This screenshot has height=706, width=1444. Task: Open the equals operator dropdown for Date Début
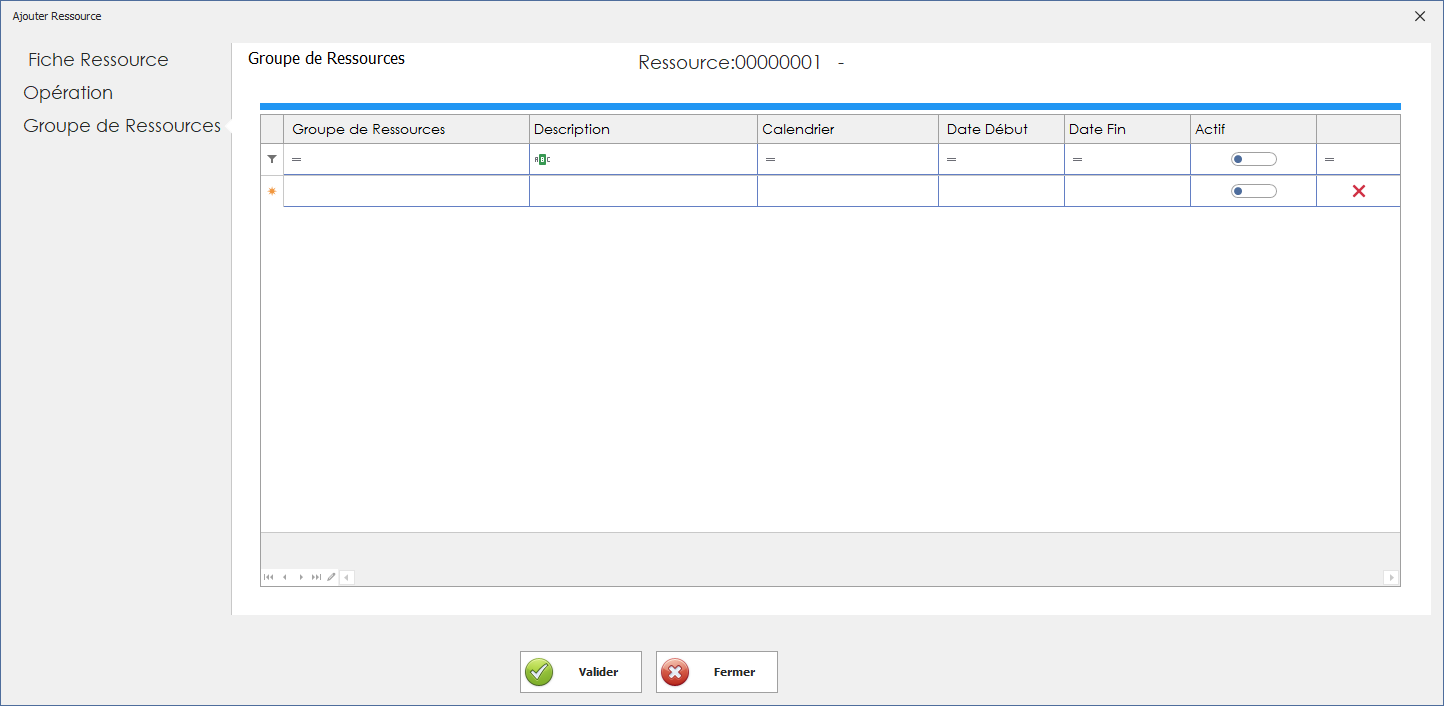click(x=949, y=158)
